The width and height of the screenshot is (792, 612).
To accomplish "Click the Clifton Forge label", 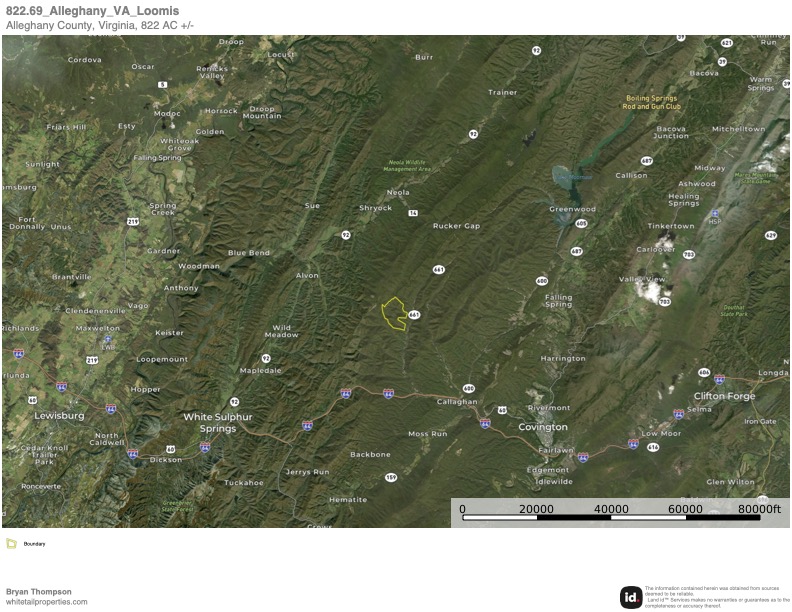I will click(x=724, y=396).
